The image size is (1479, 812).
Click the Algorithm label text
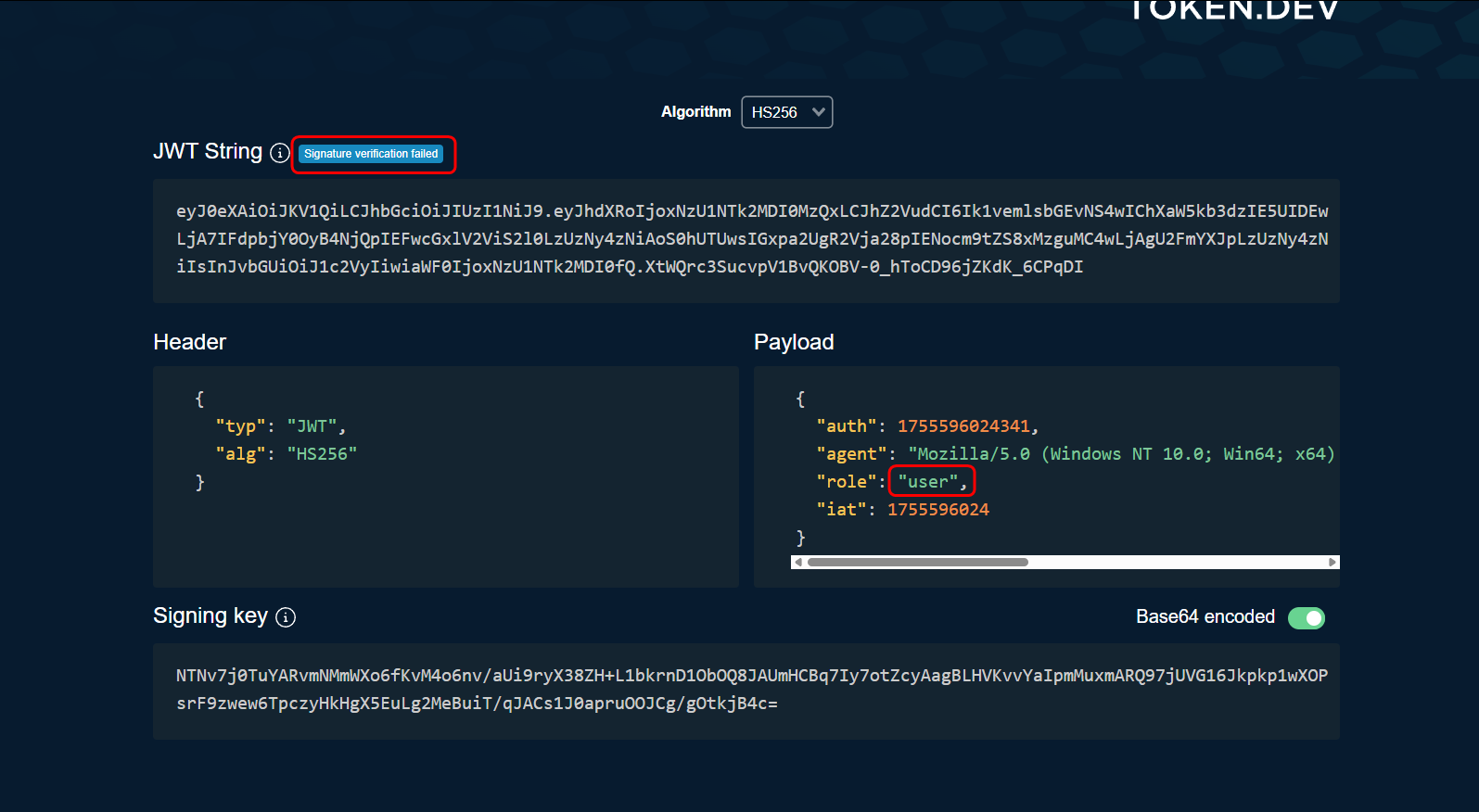[x=695, y=112]
